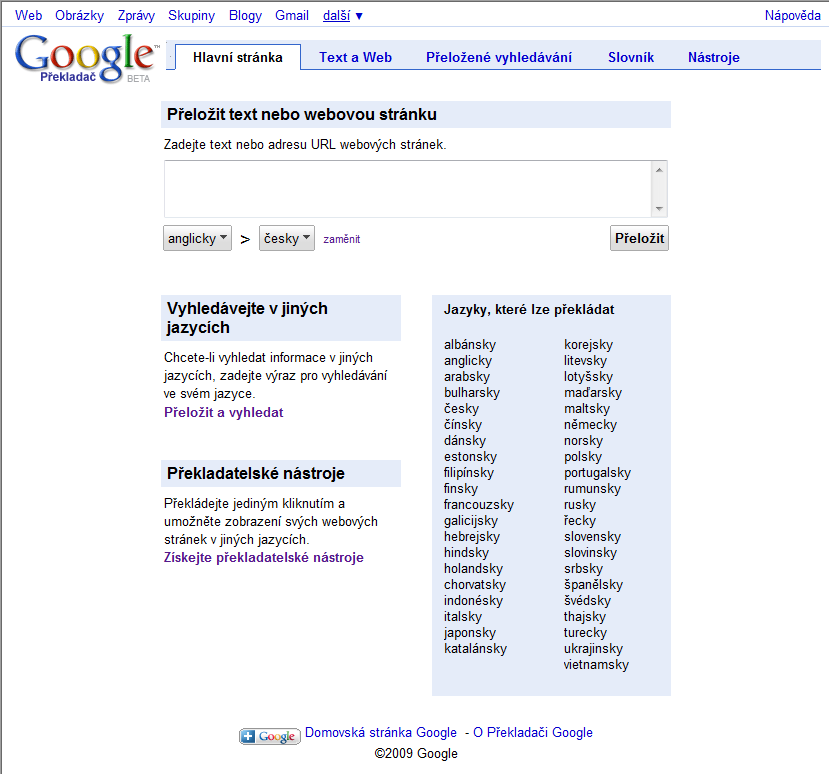Image resolution: width=829 pixels, height=774 pixels.
Task: Open the Text a Web tab
Action: point(355,57)
